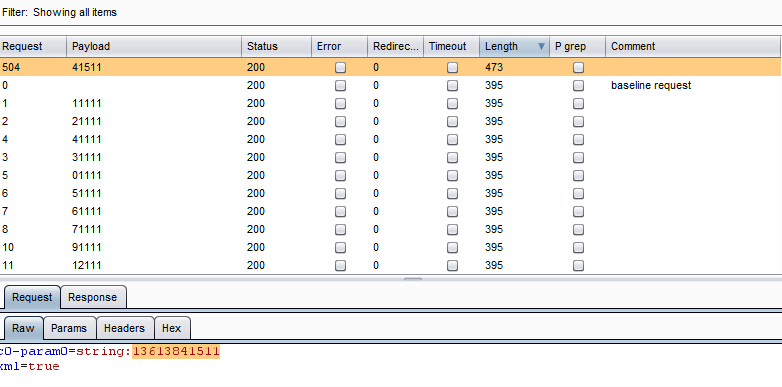
Task: Toggle P grep checkbox for payload 51111
Action: point(579,193)
